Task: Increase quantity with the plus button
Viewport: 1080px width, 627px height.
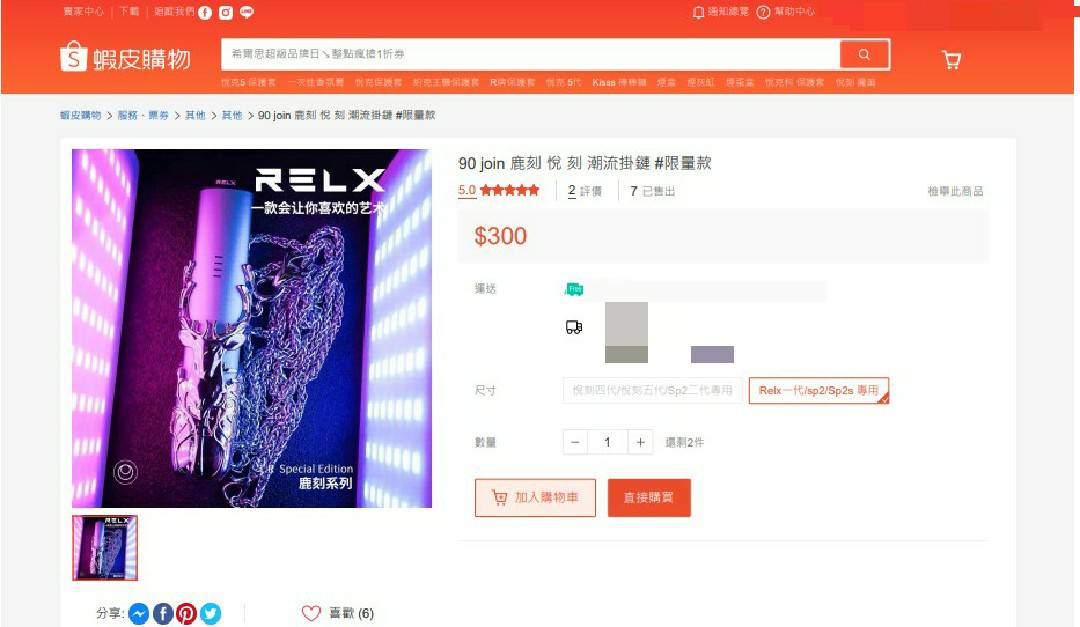Action: (640, 442)
